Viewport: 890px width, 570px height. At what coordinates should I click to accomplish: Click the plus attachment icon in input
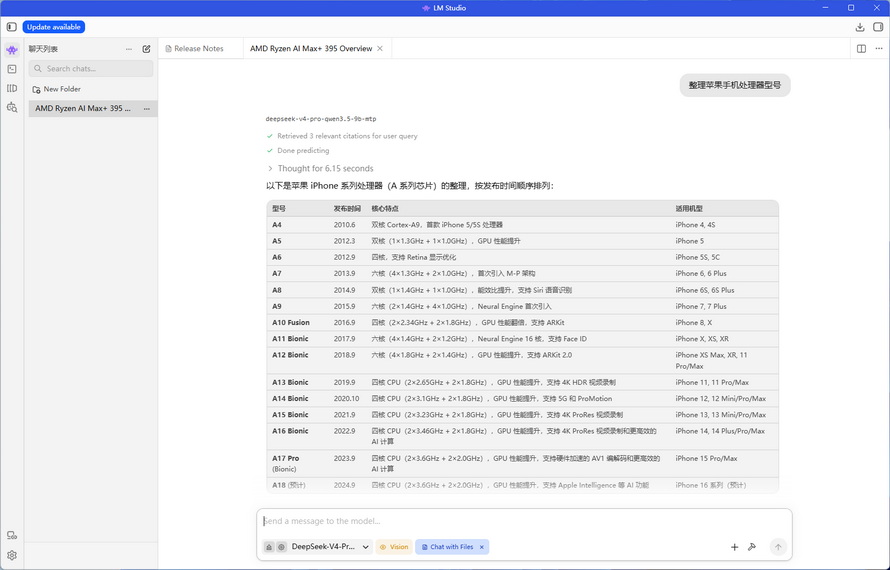[x=734, y=547]
